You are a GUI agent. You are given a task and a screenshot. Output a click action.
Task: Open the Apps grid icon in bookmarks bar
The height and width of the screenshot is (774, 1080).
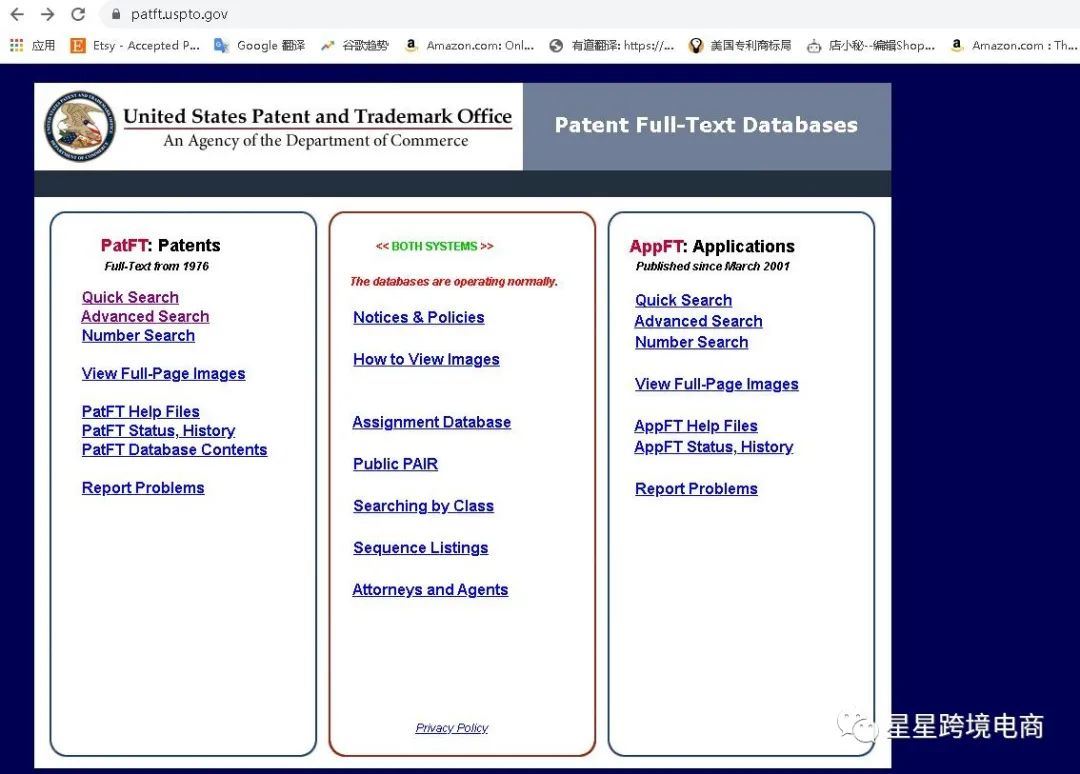pyautogui.click(x=16, y=45)
